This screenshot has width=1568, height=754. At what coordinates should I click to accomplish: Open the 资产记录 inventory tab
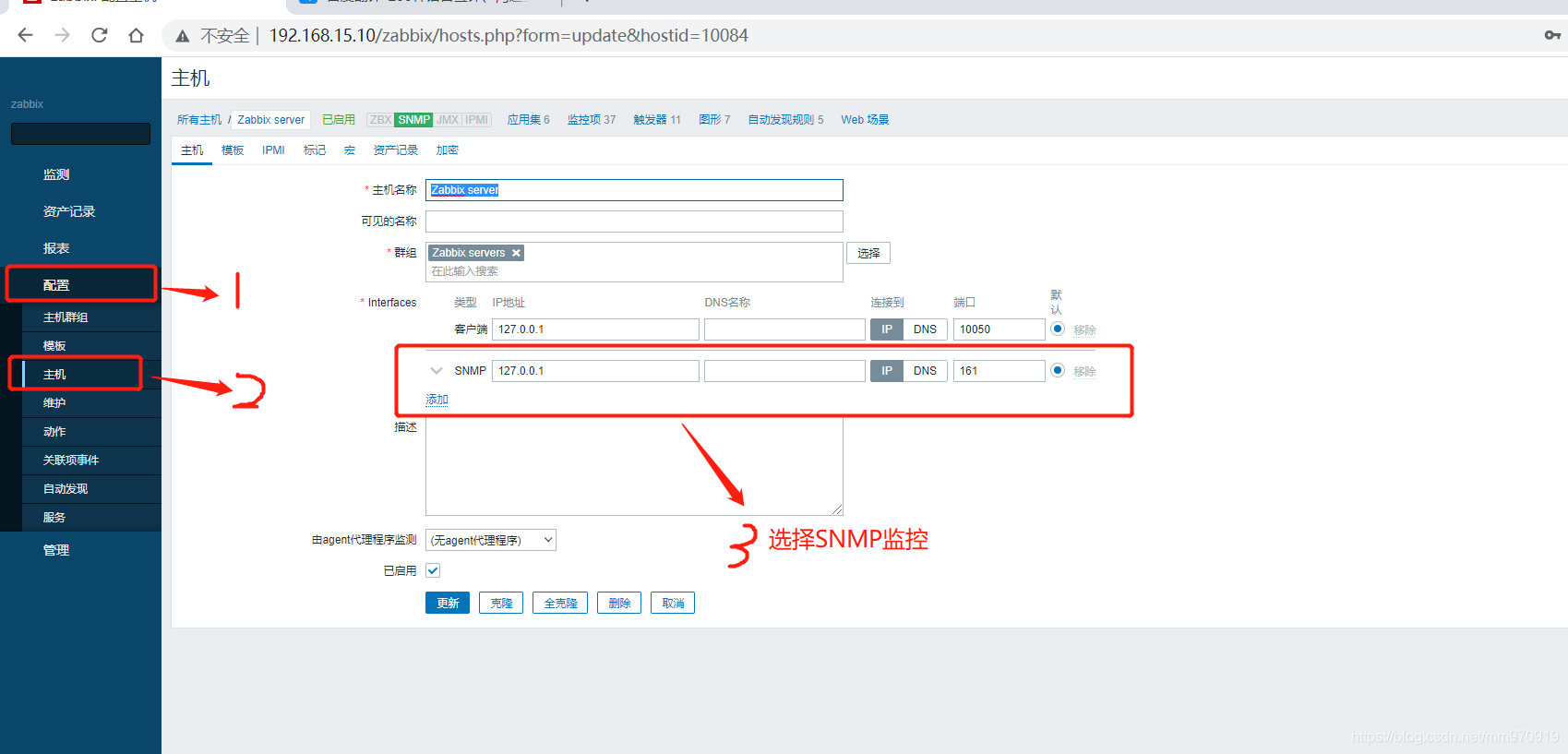(396, 150)
